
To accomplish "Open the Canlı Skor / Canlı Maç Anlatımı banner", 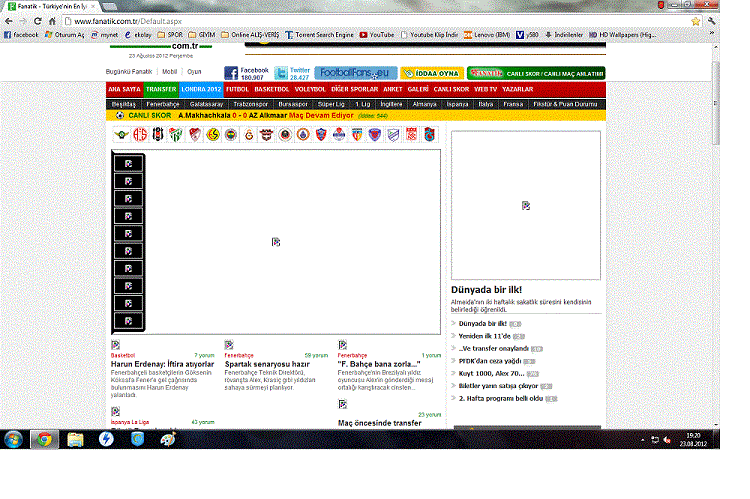I will [x=536, y=73].
